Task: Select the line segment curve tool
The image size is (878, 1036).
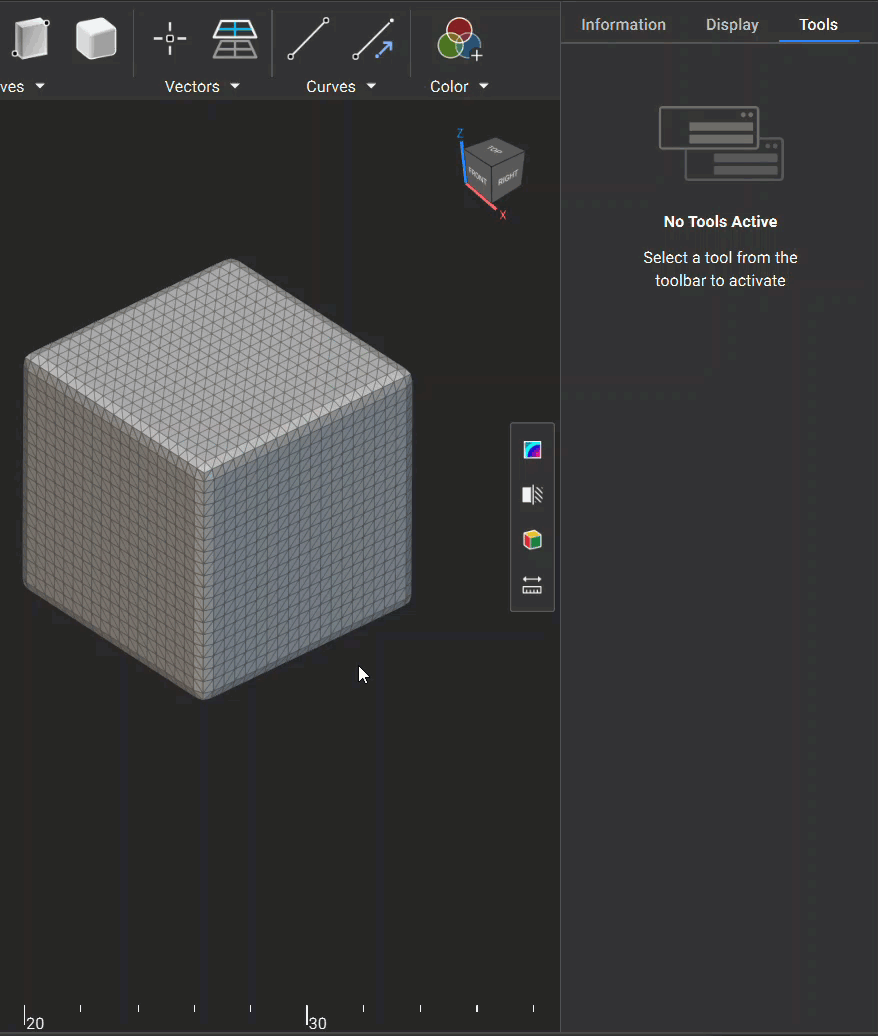Action: [308, 39]
